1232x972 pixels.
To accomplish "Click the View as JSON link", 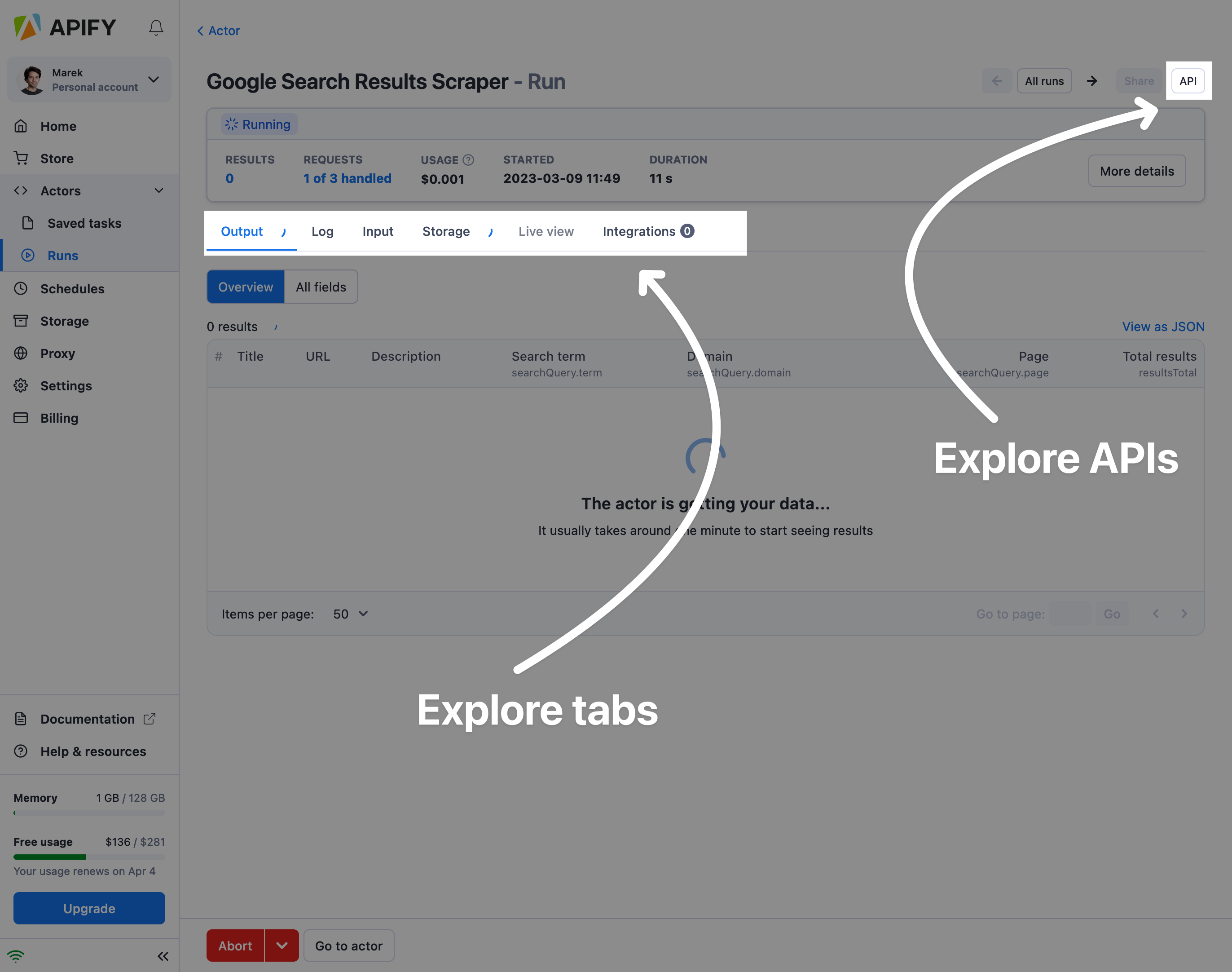I will pyautogui.click(x=1162, y=327).
